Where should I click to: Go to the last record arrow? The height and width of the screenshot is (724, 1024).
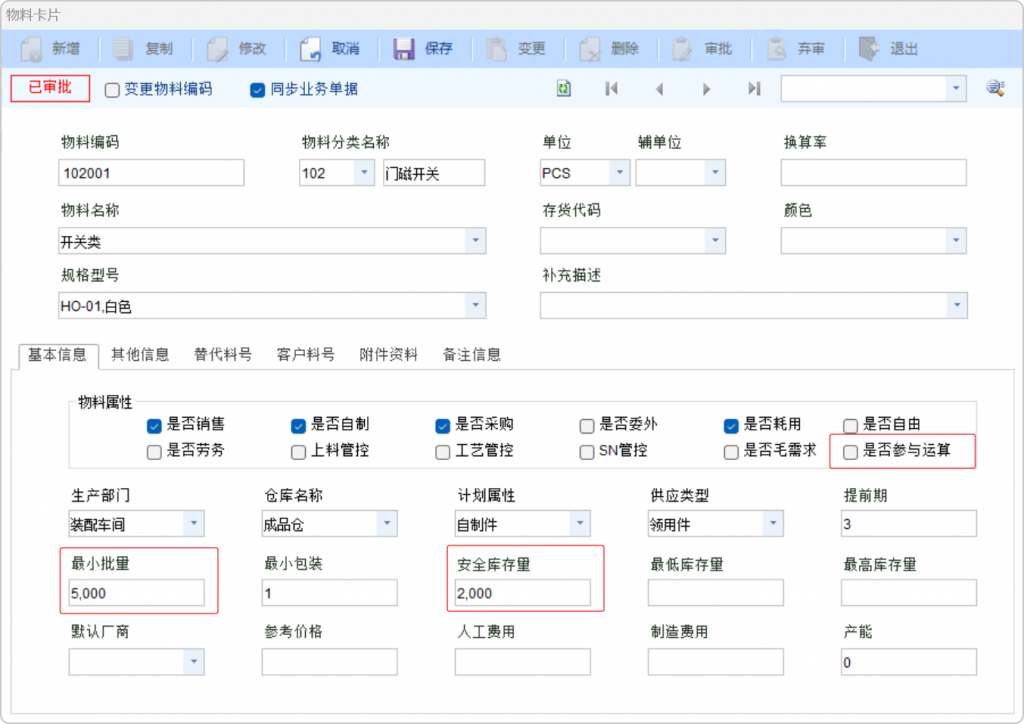[754, 89]
